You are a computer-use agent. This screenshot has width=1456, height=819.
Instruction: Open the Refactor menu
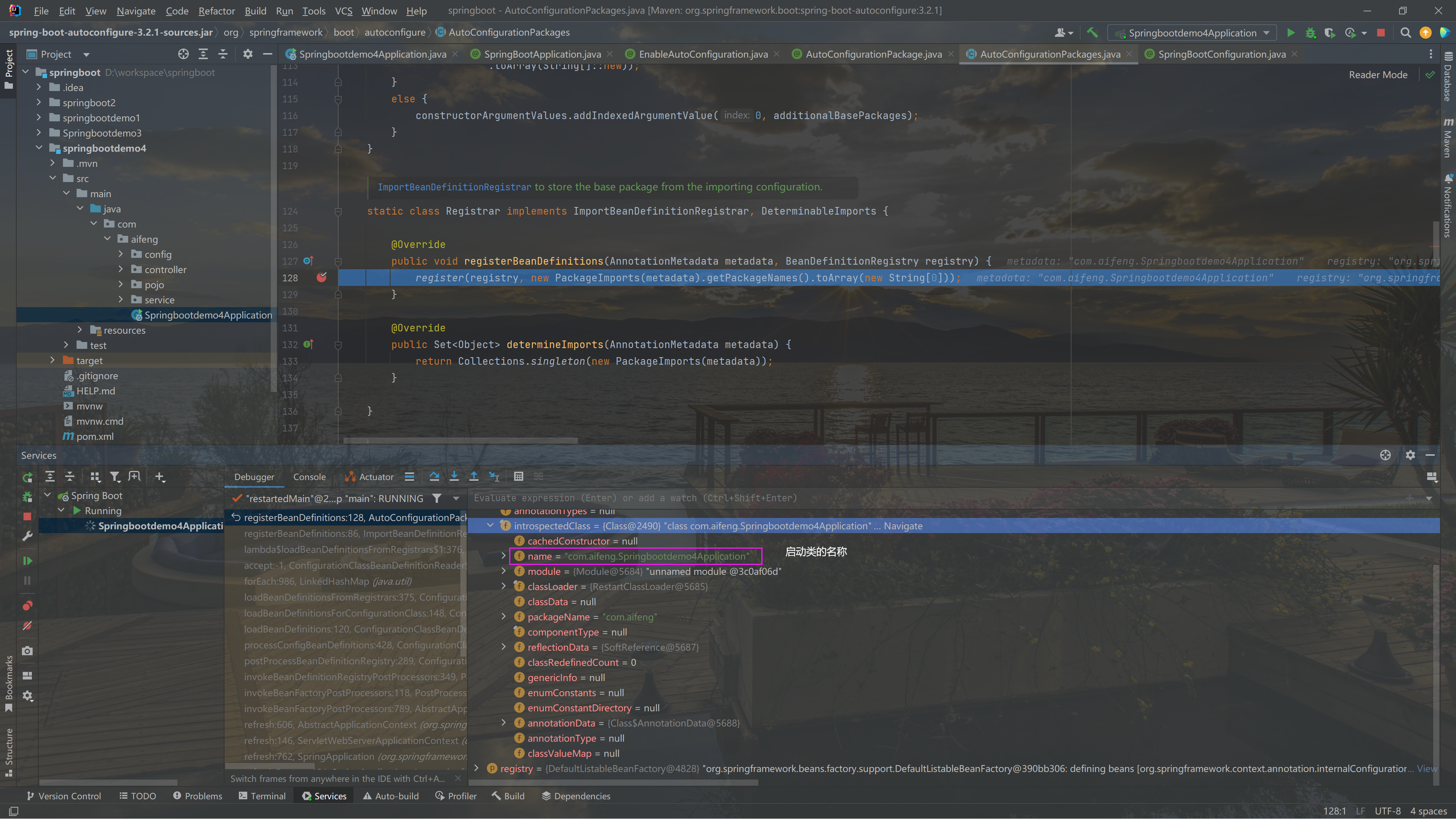tap(216, 11)
